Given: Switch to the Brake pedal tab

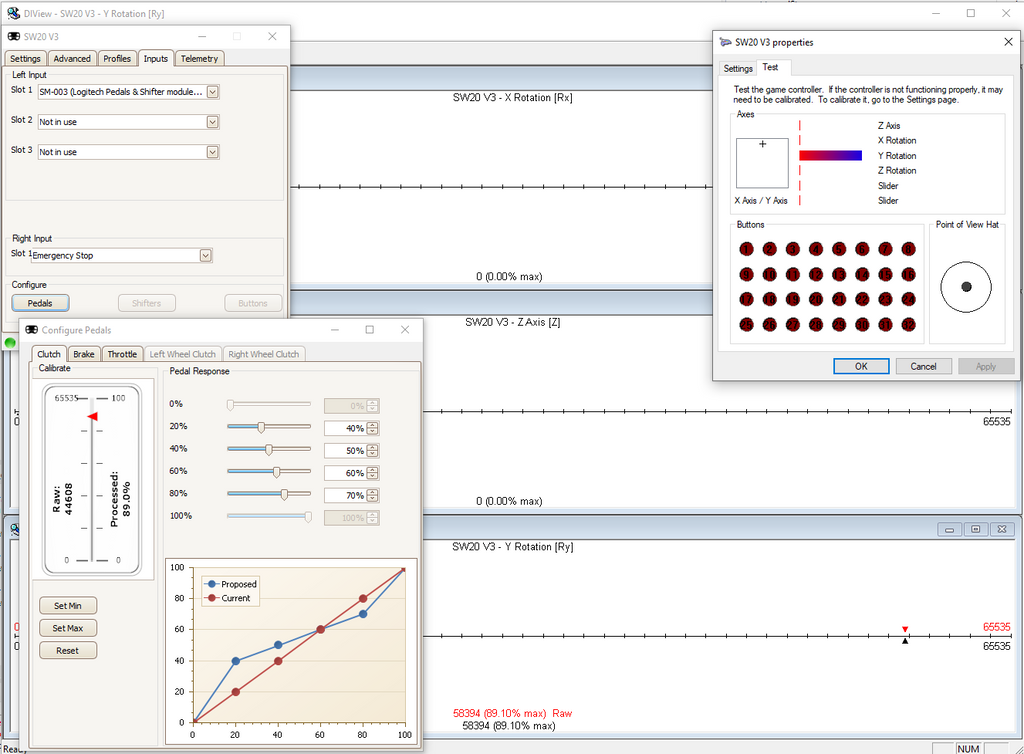Looking at the screenshot, I should (x=84, y=354).
